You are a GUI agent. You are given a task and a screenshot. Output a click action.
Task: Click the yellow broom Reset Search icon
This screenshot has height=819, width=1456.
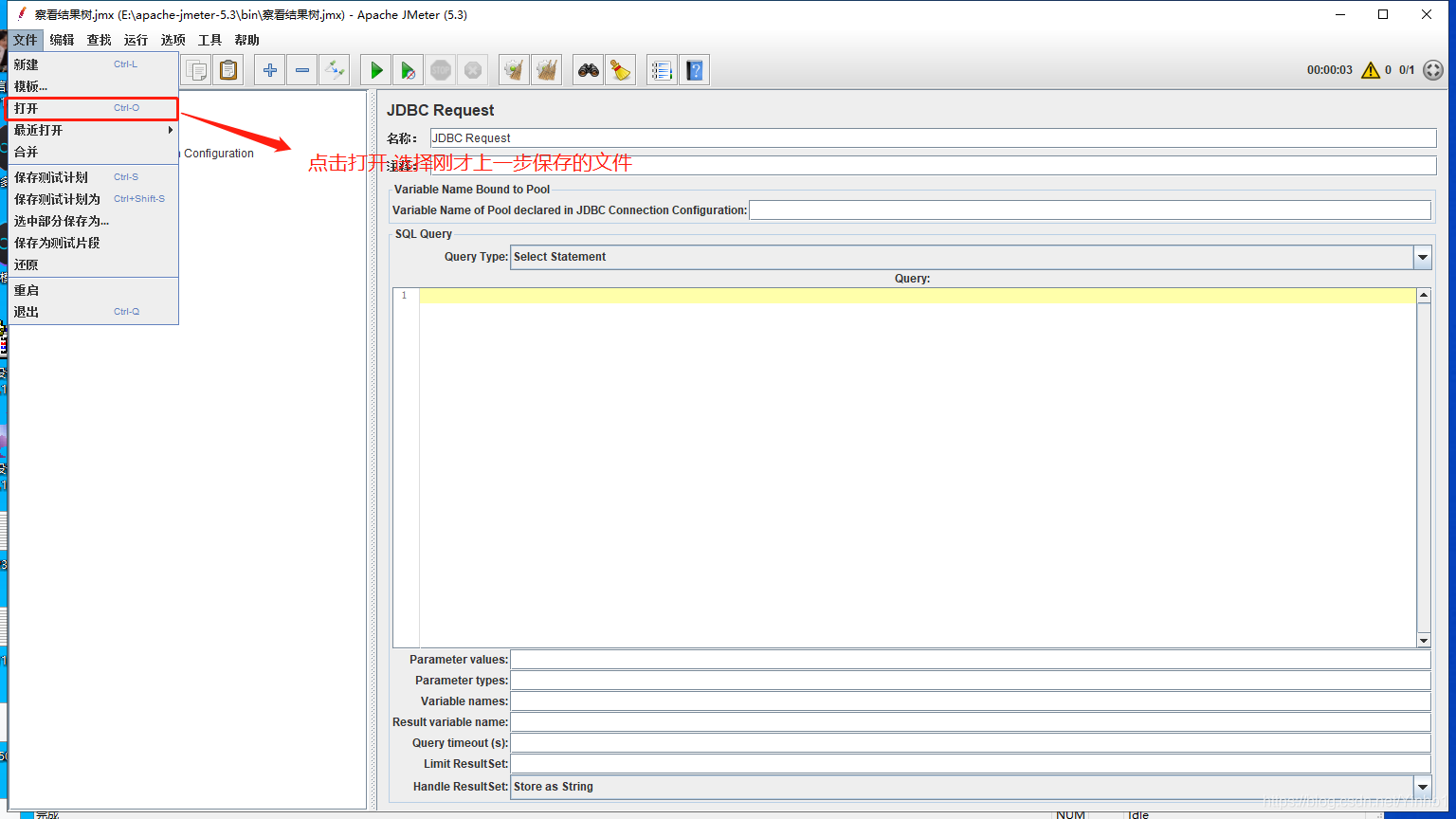pos(621,70)
